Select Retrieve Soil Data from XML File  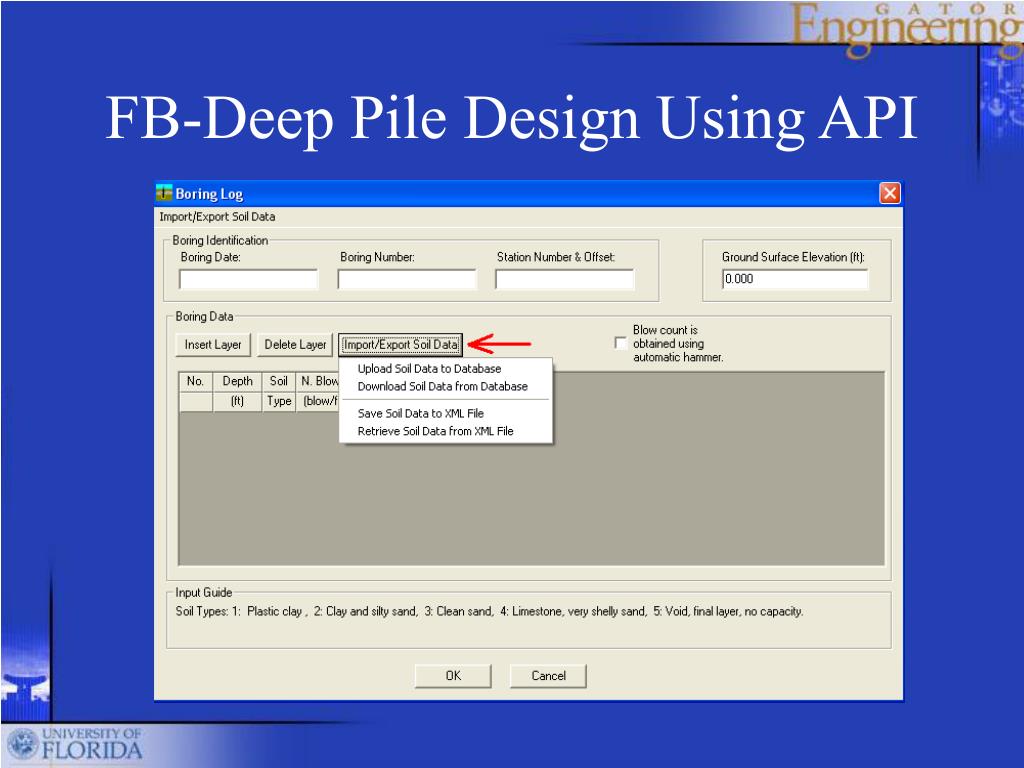point(436,431)
